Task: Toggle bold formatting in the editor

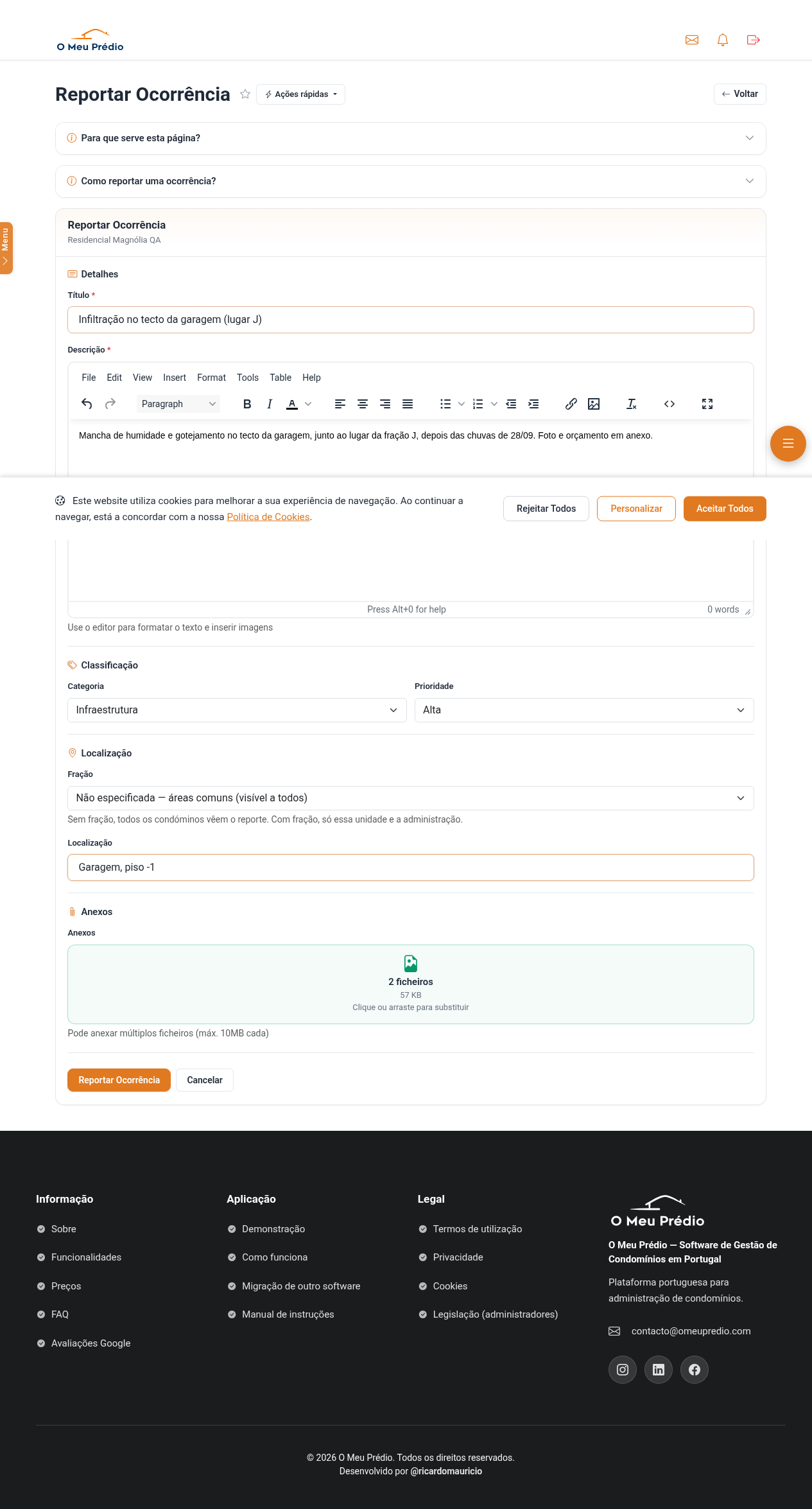Action: 247,404
